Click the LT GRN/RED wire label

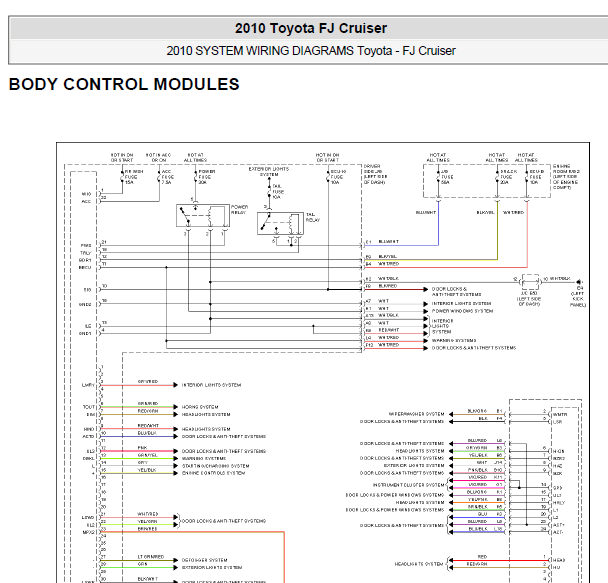(x=151, y=557)
